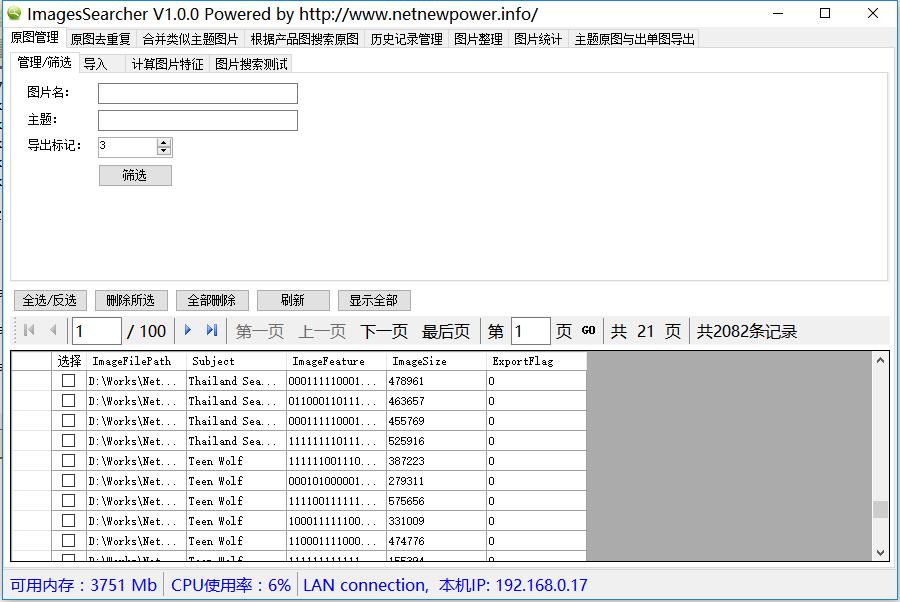Click the 下一页 next page link
This screenshot has width=900, height=602.
[x=384, y=332]
